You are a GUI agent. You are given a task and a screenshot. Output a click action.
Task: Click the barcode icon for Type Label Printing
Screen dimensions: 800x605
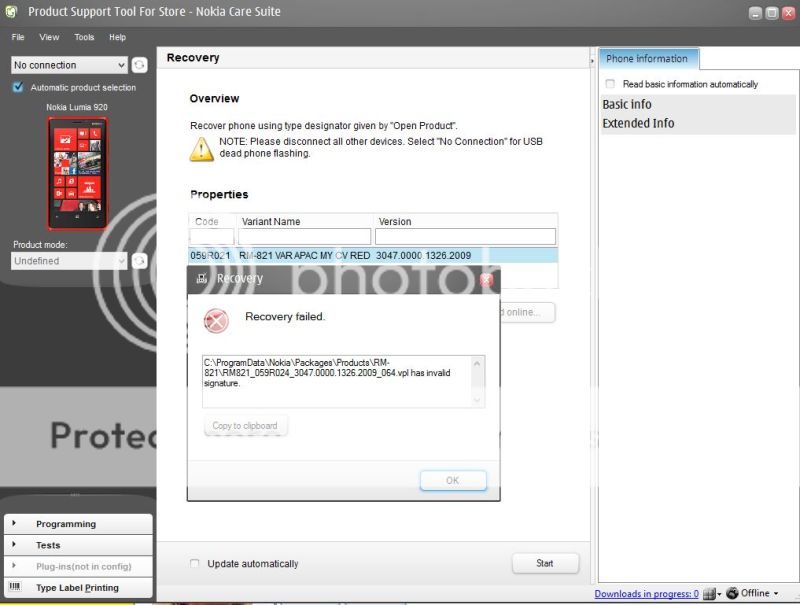14,588
